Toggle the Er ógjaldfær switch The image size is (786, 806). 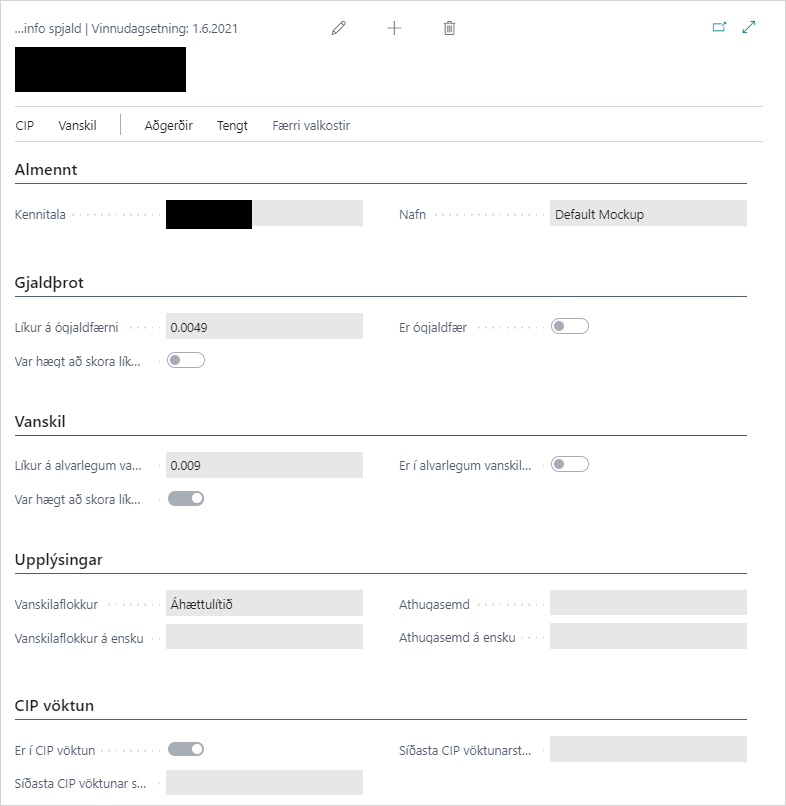tap(570, 326)
